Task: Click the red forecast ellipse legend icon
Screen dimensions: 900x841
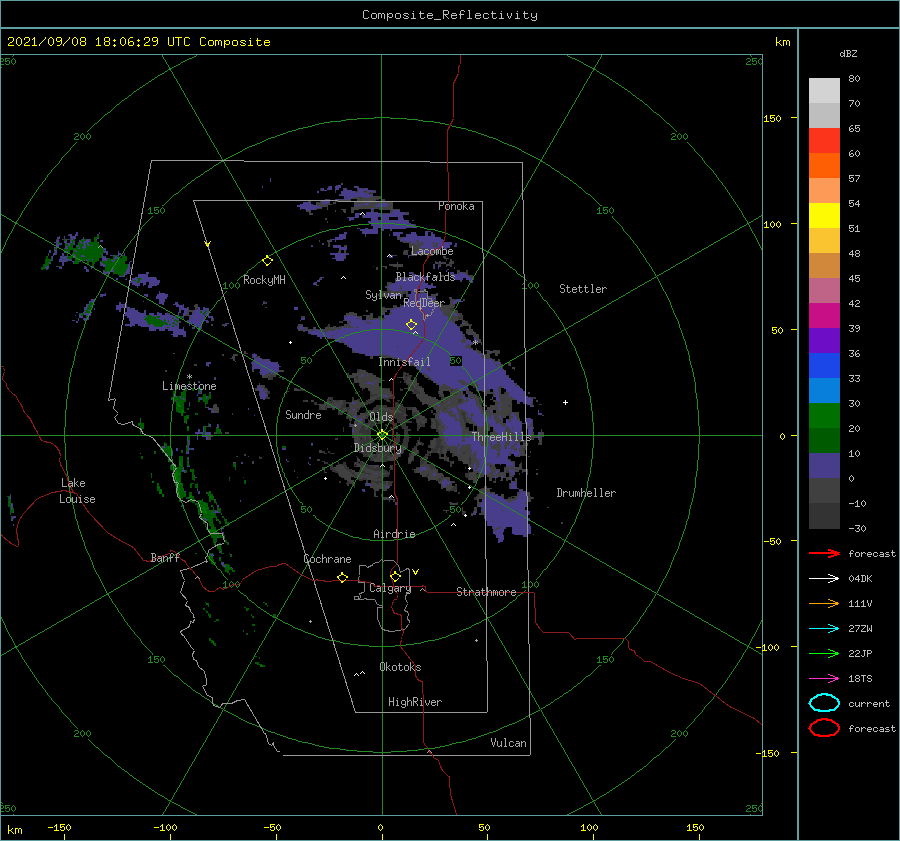Action: coord(824,728)
